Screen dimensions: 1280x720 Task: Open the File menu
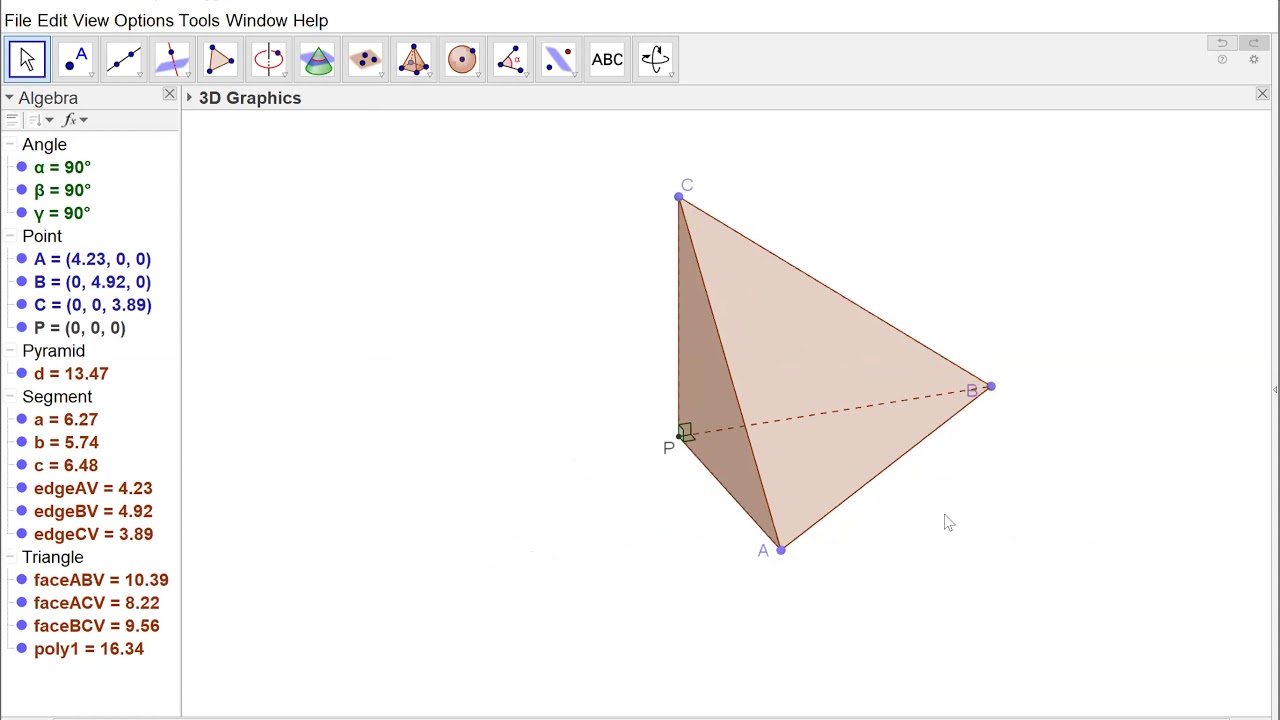click(18, 20)
